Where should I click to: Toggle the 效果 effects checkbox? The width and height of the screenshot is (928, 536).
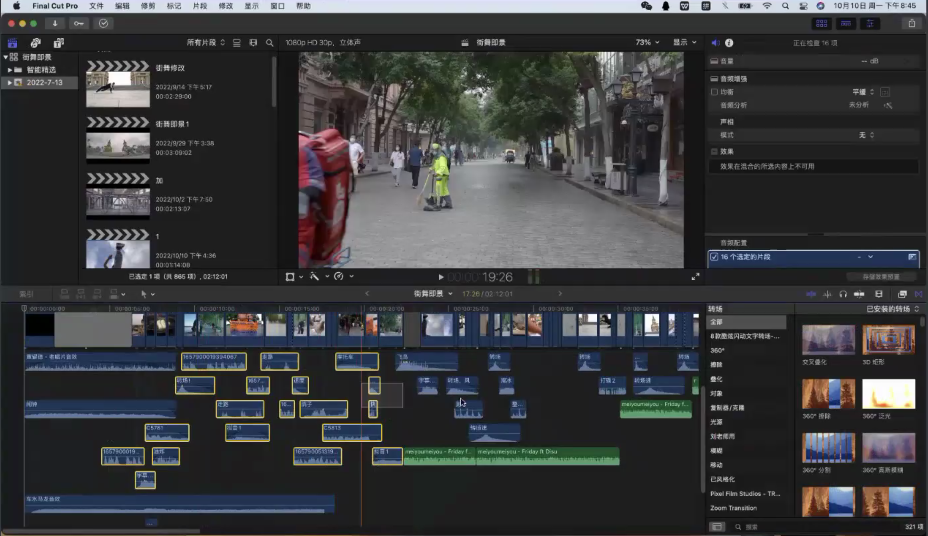714,151
